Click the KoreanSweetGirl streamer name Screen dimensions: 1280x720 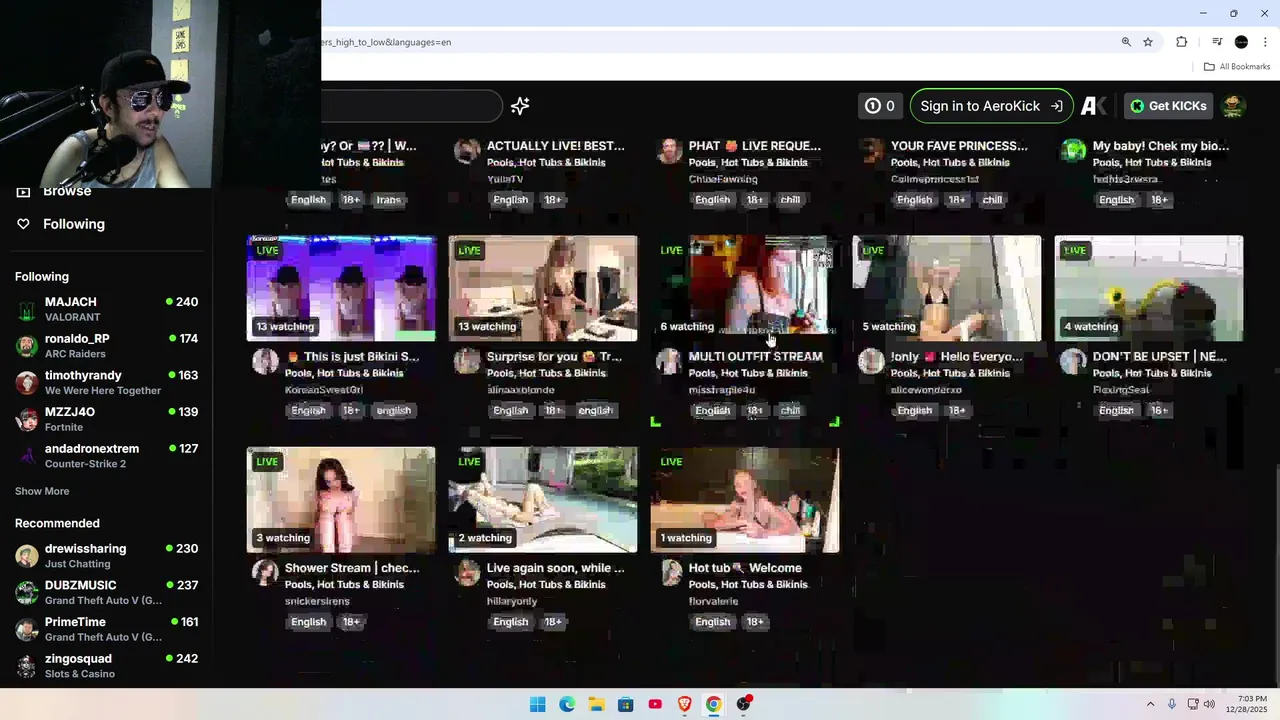(324, 390)
